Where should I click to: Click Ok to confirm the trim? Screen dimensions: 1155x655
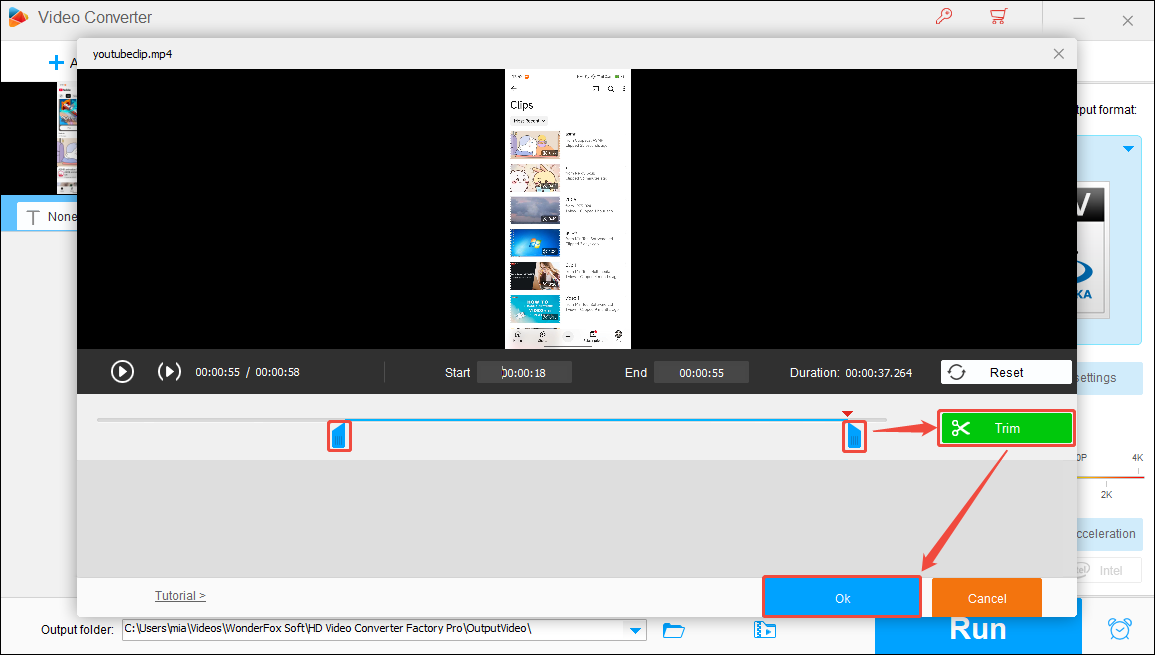click(x=841, y=596)
